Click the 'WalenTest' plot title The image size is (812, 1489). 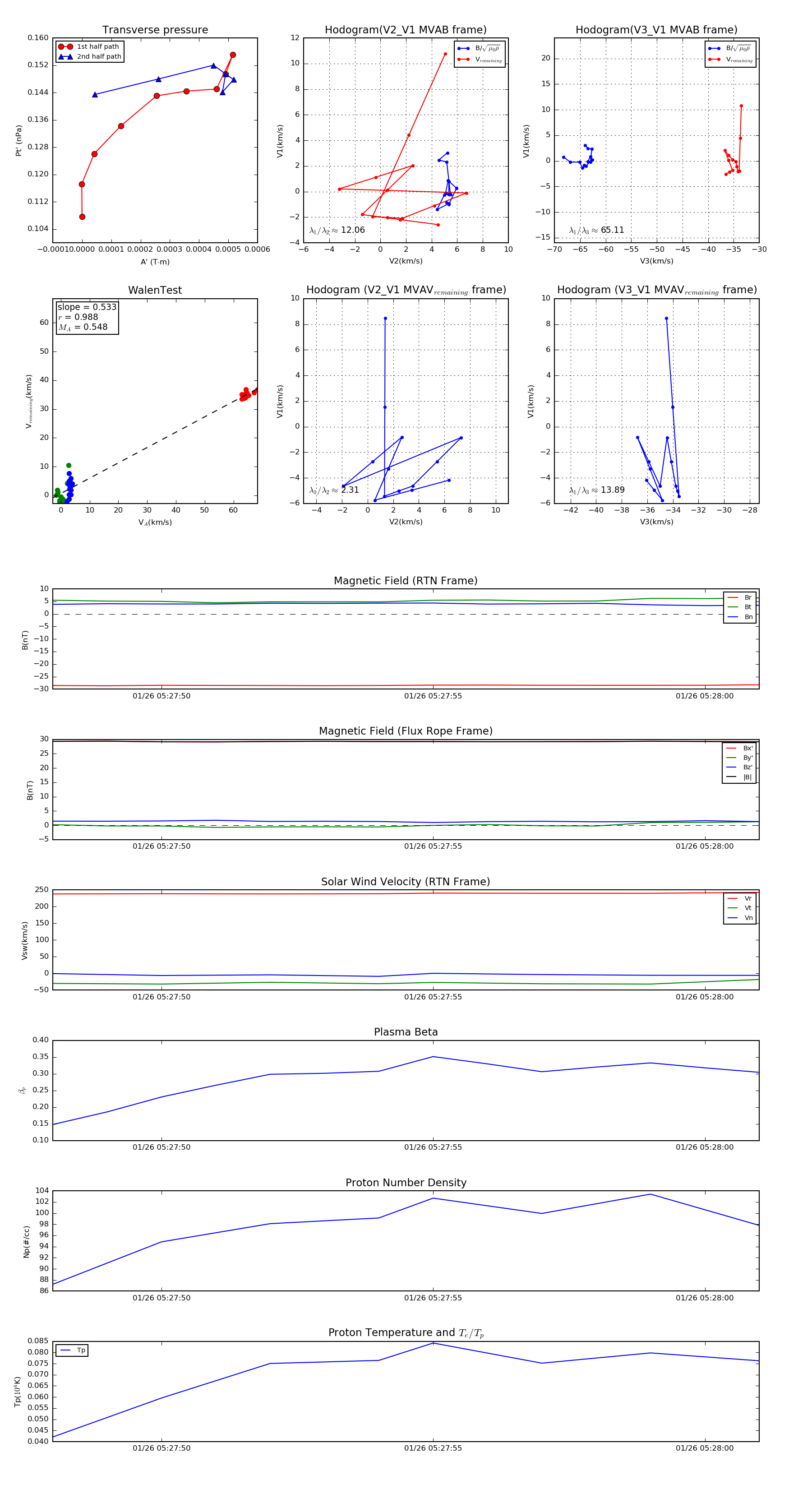155,290
